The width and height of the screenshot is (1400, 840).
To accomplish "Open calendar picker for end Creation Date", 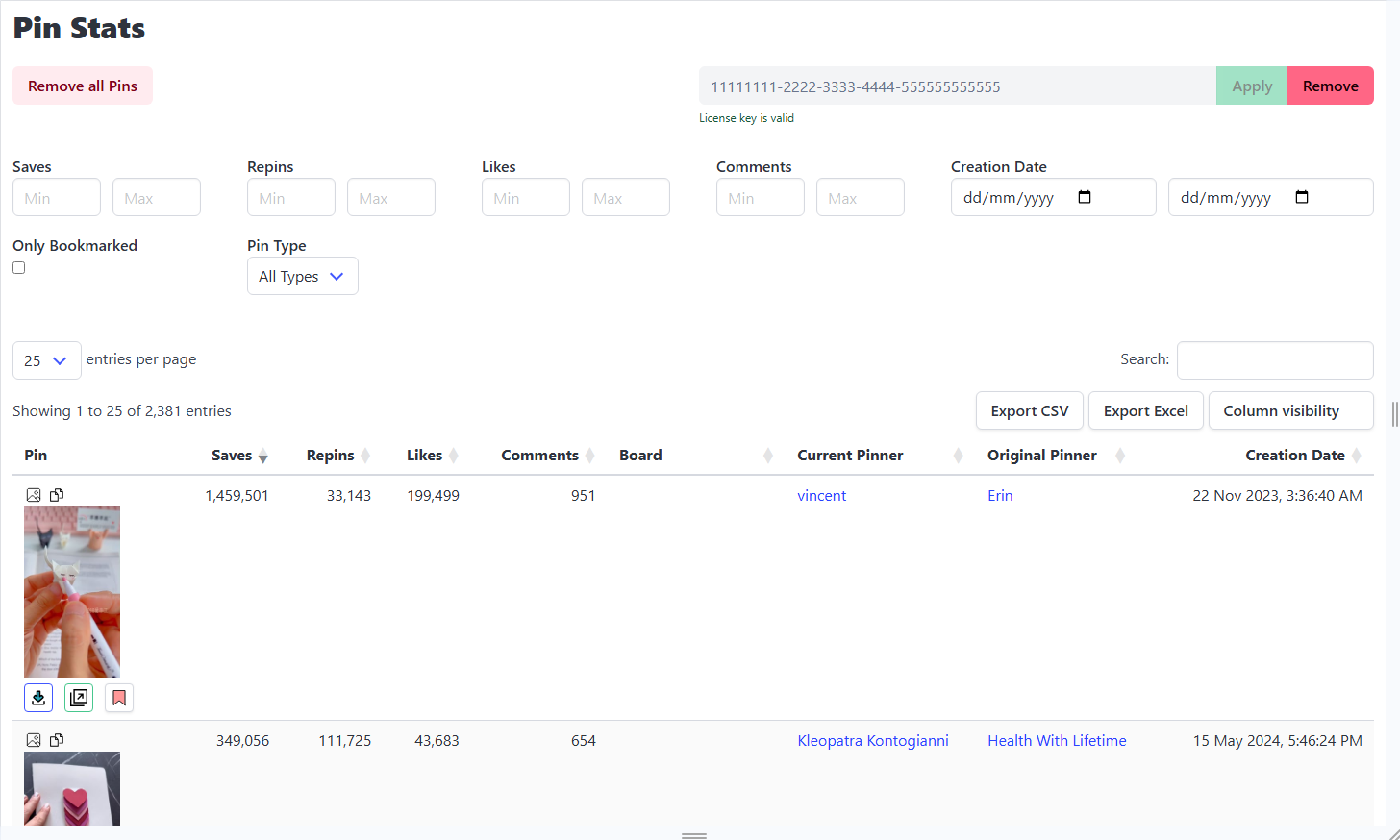I will (1302, 197).
